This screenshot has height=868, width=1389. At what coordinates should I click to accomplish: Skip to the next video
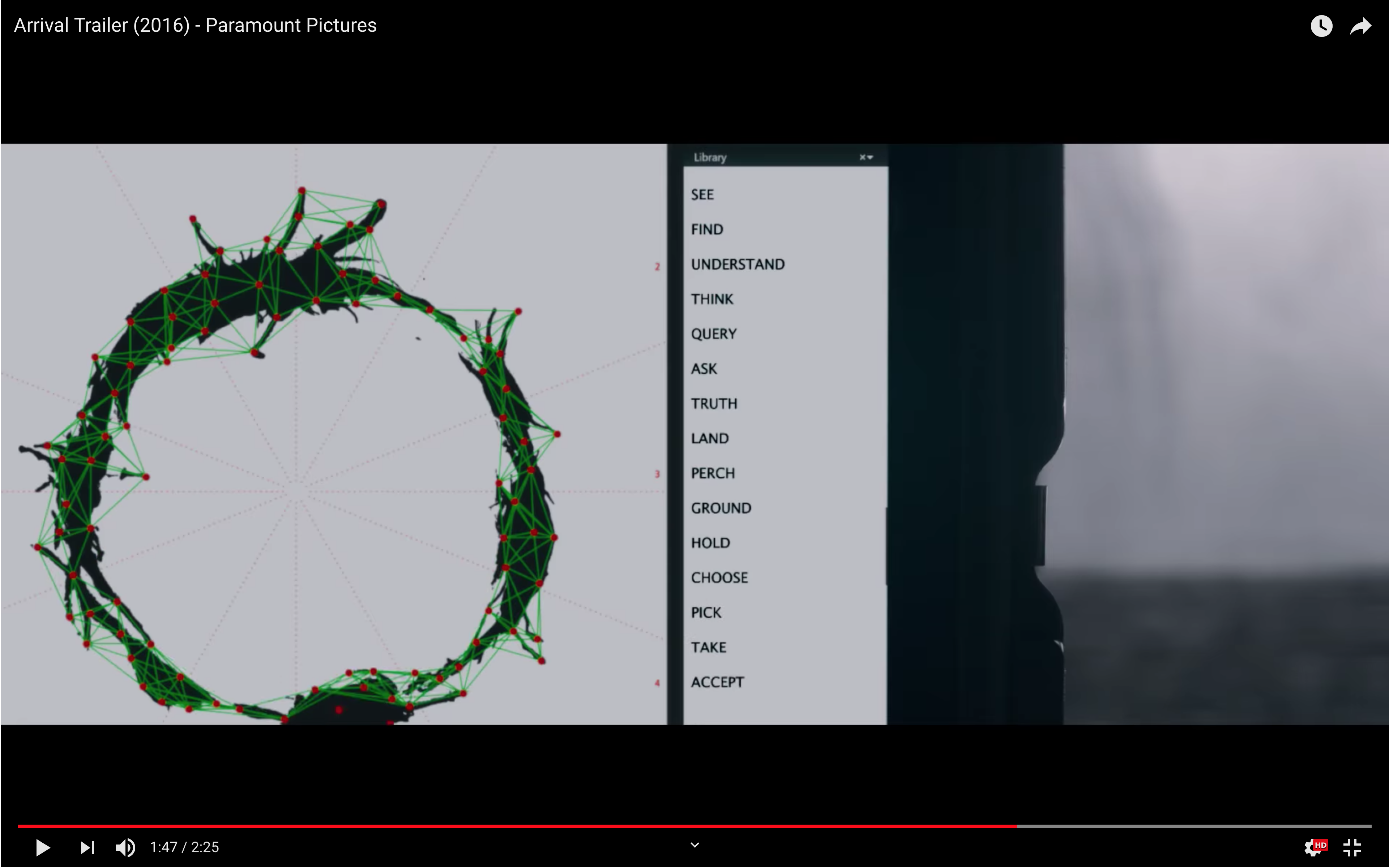pos(87,847)
